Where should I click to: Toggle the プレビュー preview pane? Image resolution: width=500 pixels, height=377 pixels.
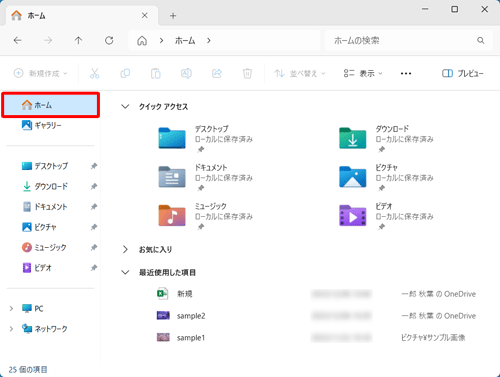pos(462,73)
